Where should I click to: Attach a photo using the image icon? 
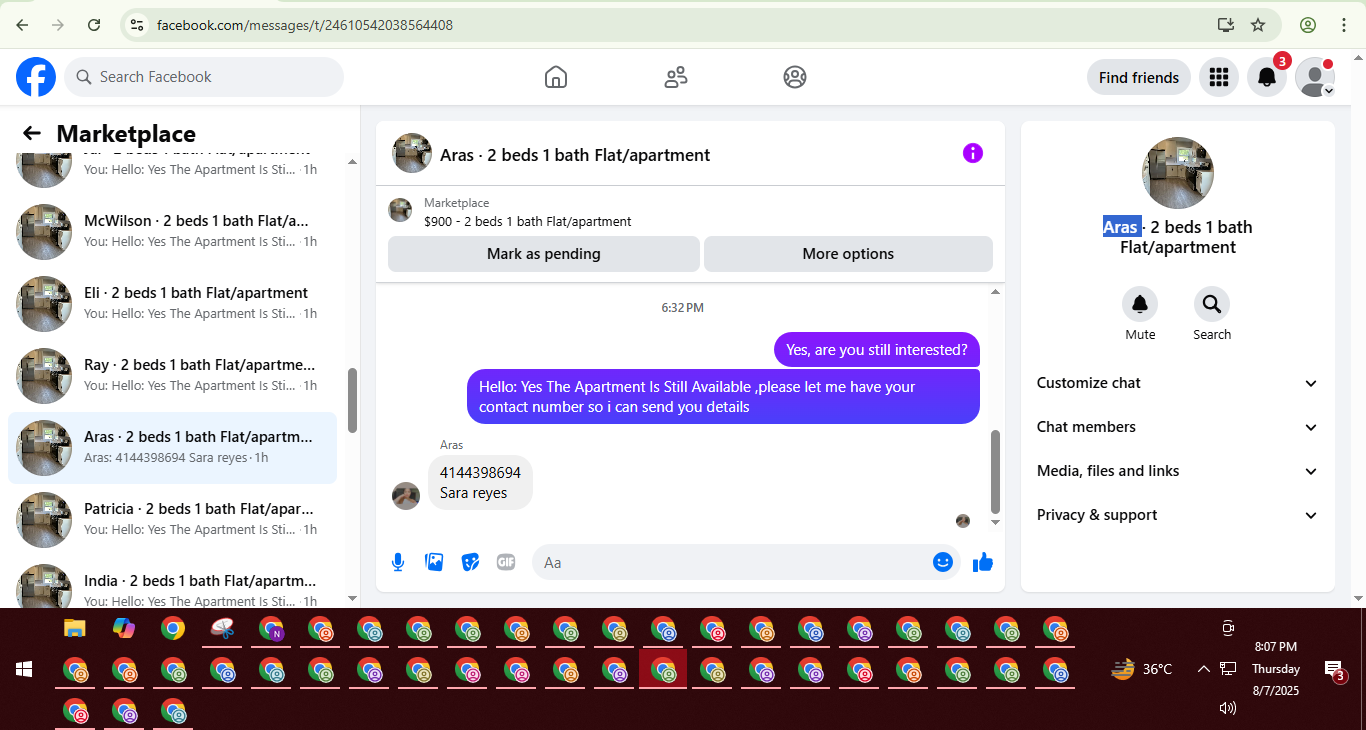coord(434,562)
